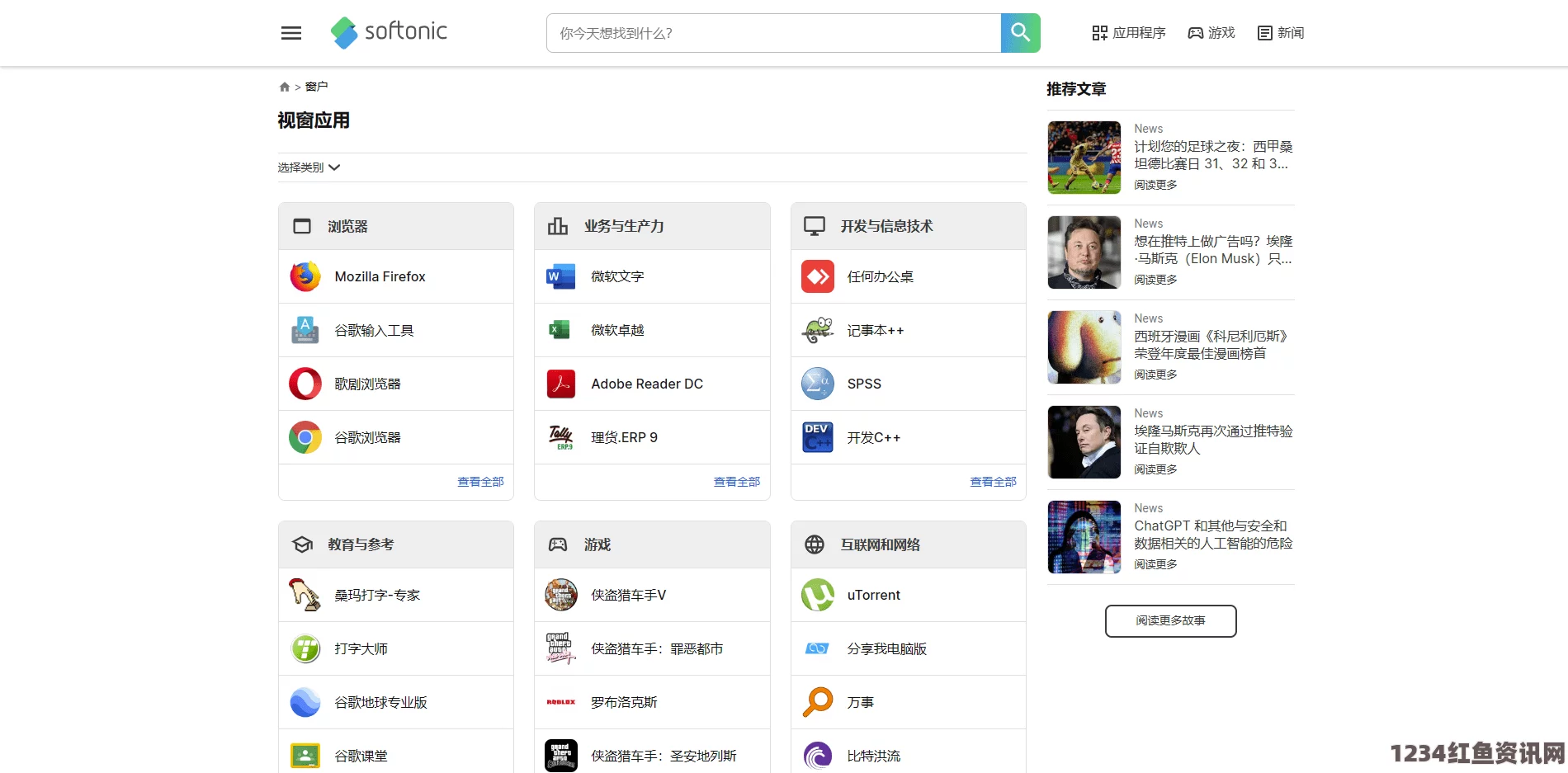Click the Chrome 谷歌浏览器 icon
Screen dimensions: 1568x773
pyautogui.click(x=305, y=437)
